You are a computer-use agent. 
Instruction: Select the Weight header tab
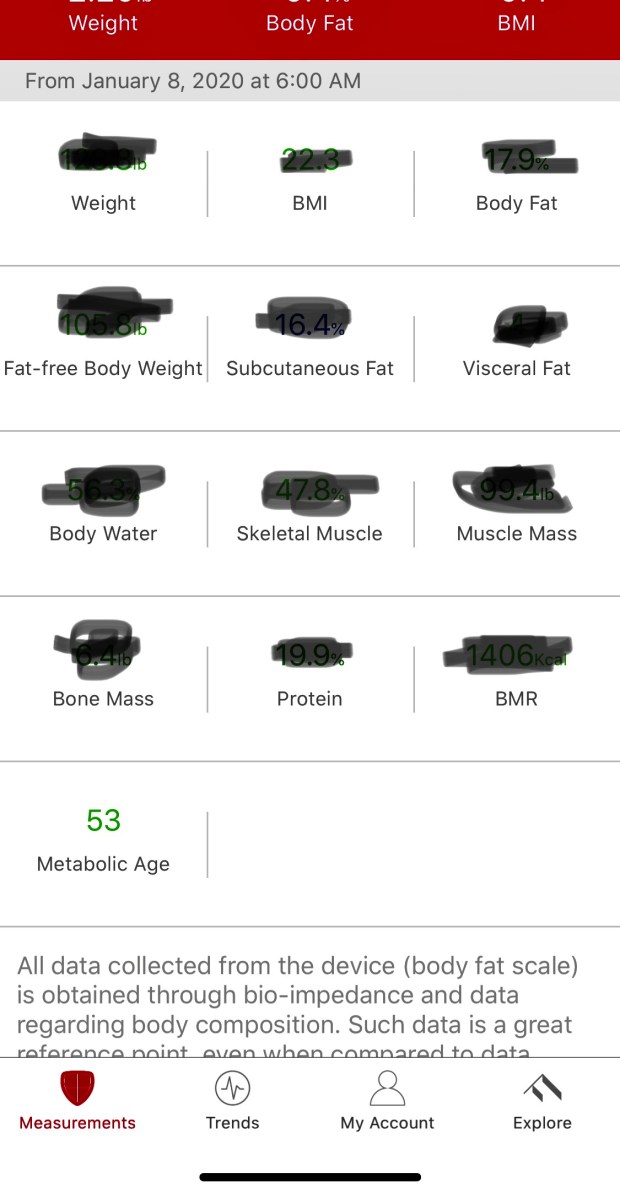[x=103, y=22]
